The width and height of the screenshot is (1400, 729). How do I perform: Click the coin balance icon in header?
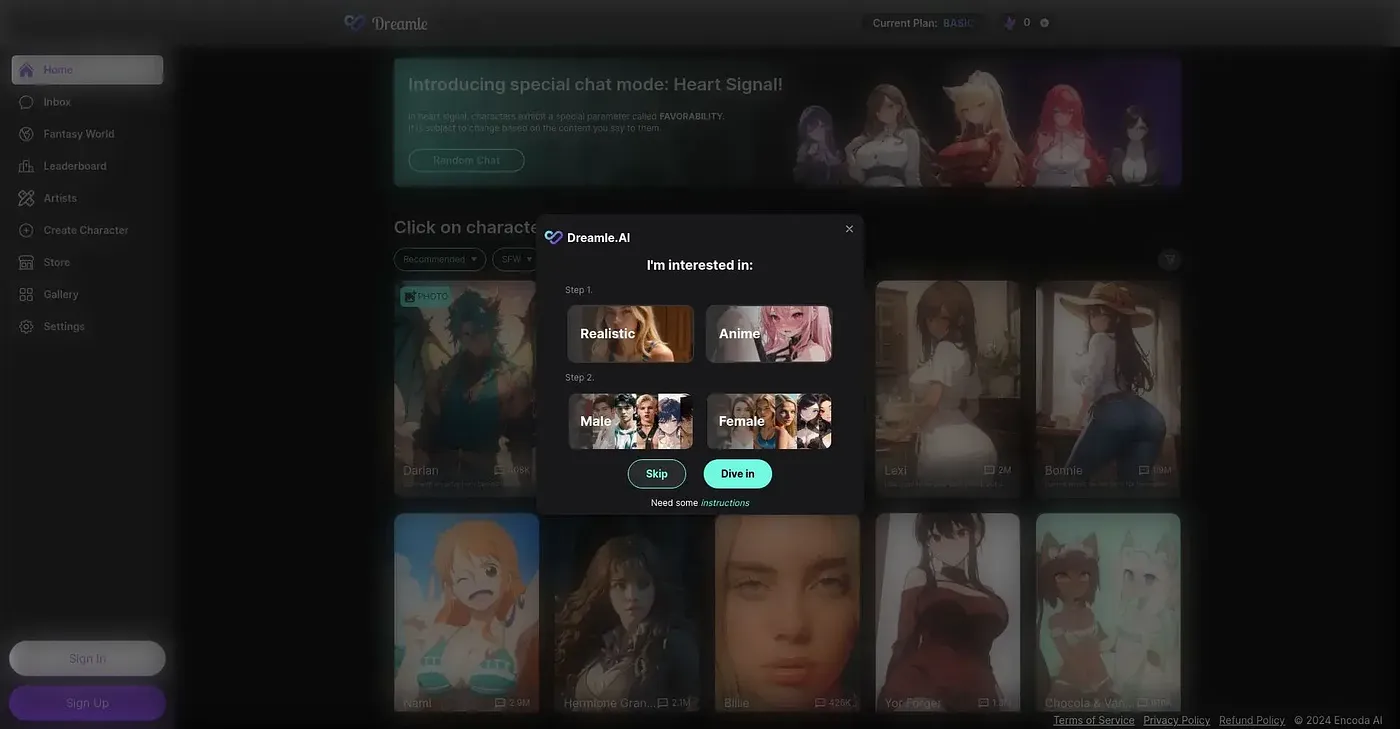(x=1010, y=22)
